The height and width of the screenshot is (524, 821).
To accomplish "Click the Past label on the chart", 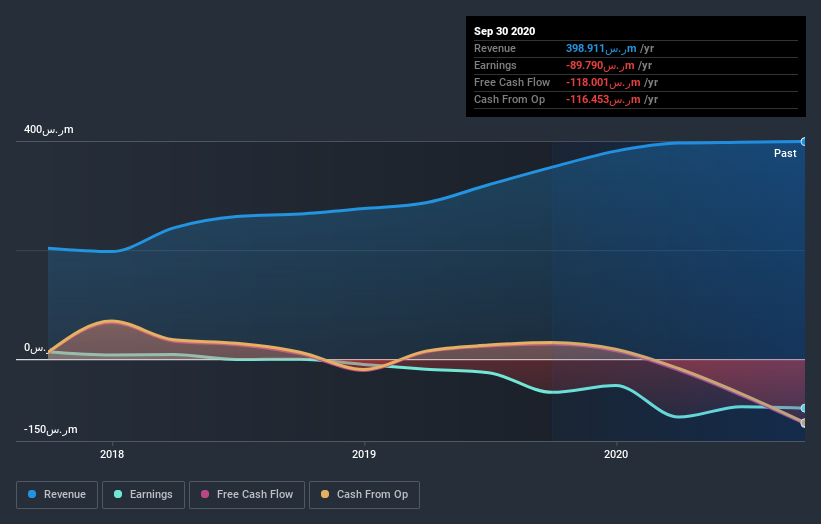I will 785,153.
